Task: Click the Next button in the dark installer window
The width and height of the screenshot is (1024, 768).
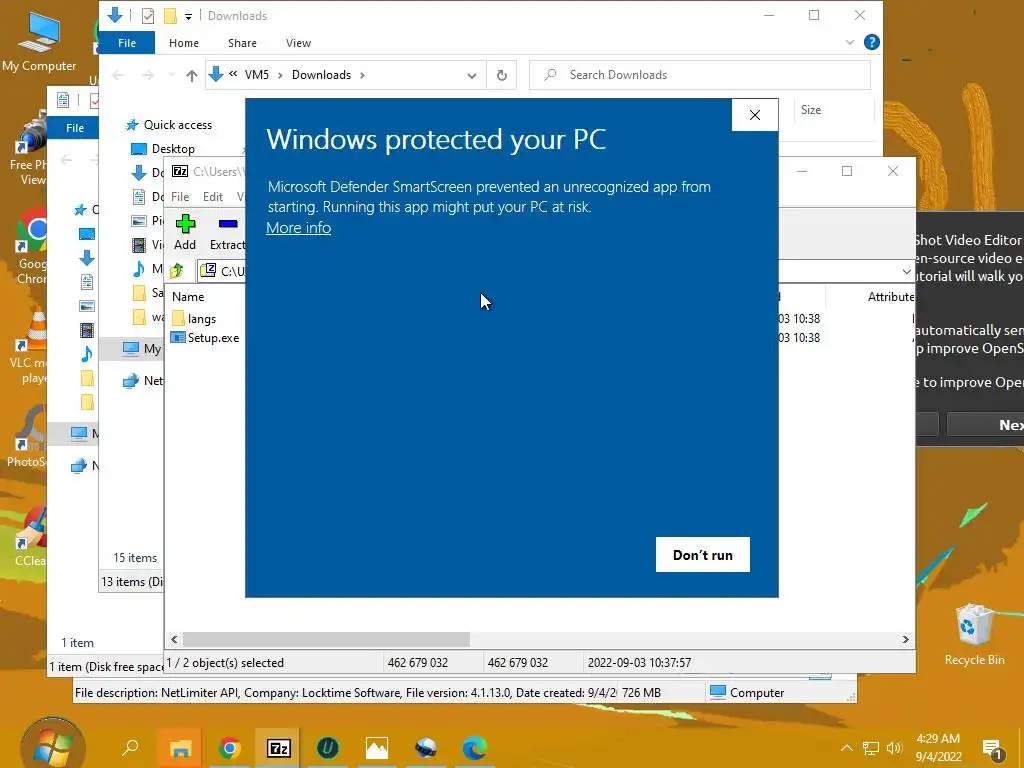Action: click(x=985, y=424)
